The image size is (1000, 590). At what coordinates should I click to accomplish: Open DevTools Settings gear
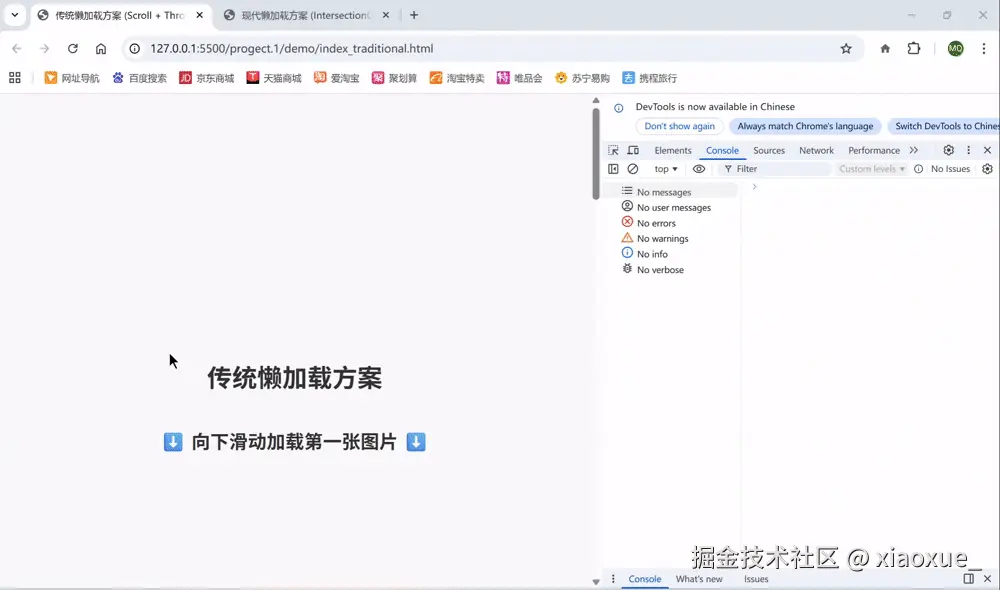pyautogui.click(x=948, y=149)
